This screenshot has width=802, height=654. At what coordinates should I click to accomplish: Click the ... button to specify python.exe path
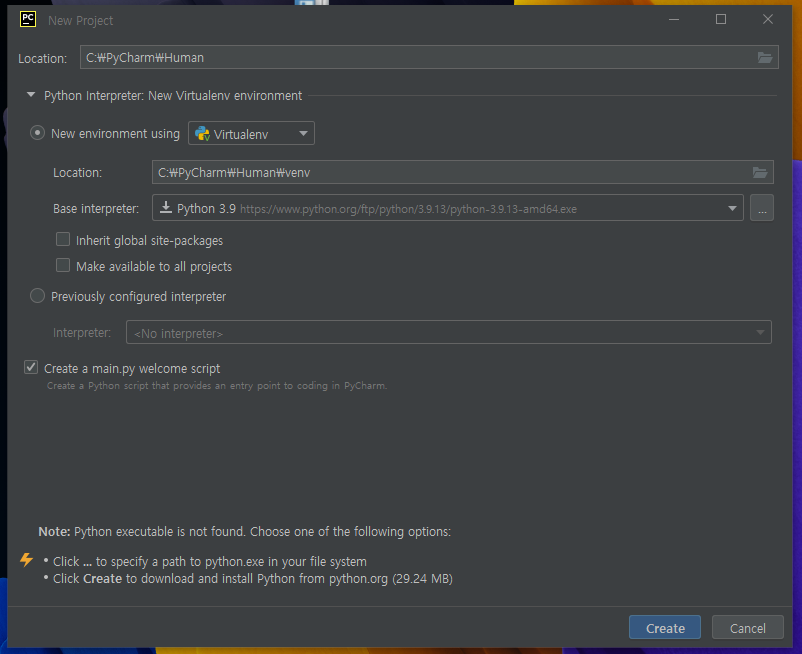point(762,208)
